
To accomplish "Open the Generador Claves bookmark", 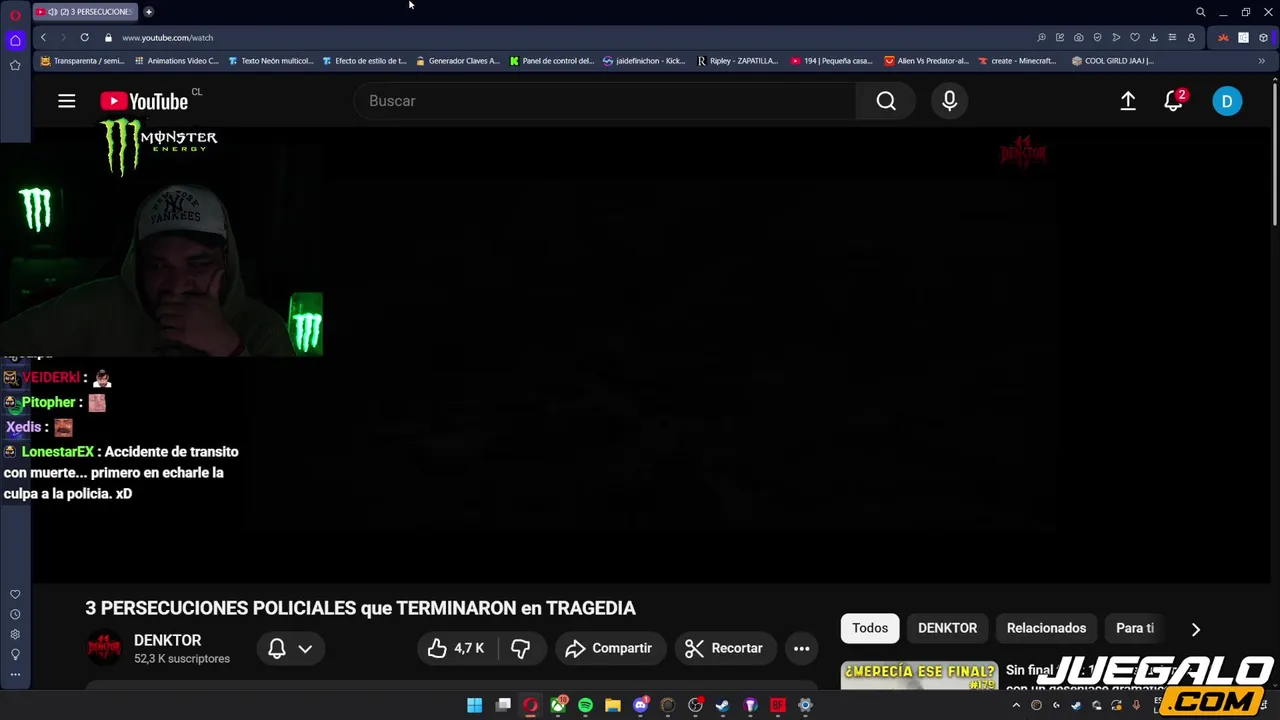I will pyautogui.click(x=457, y=61).
